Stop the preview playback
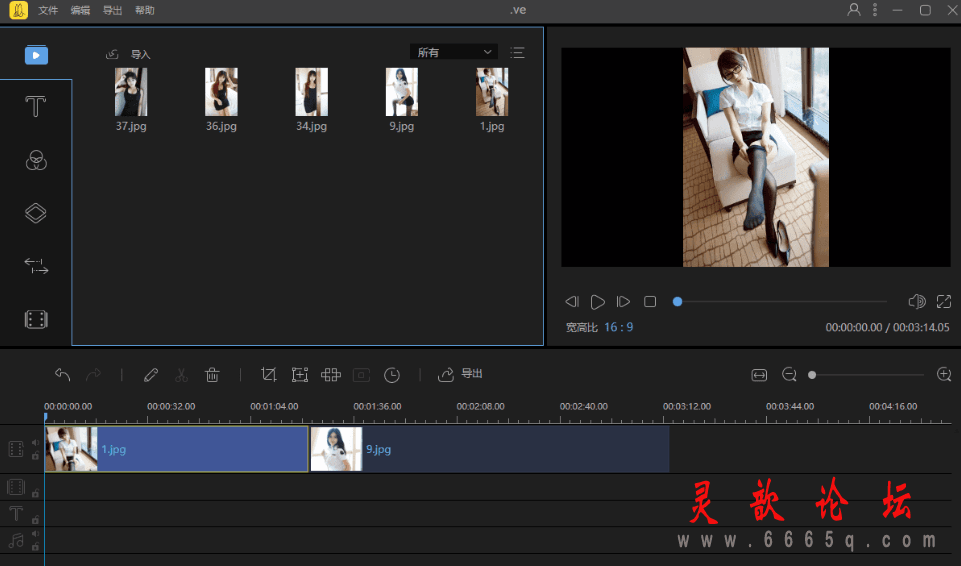 click(650, 301)
